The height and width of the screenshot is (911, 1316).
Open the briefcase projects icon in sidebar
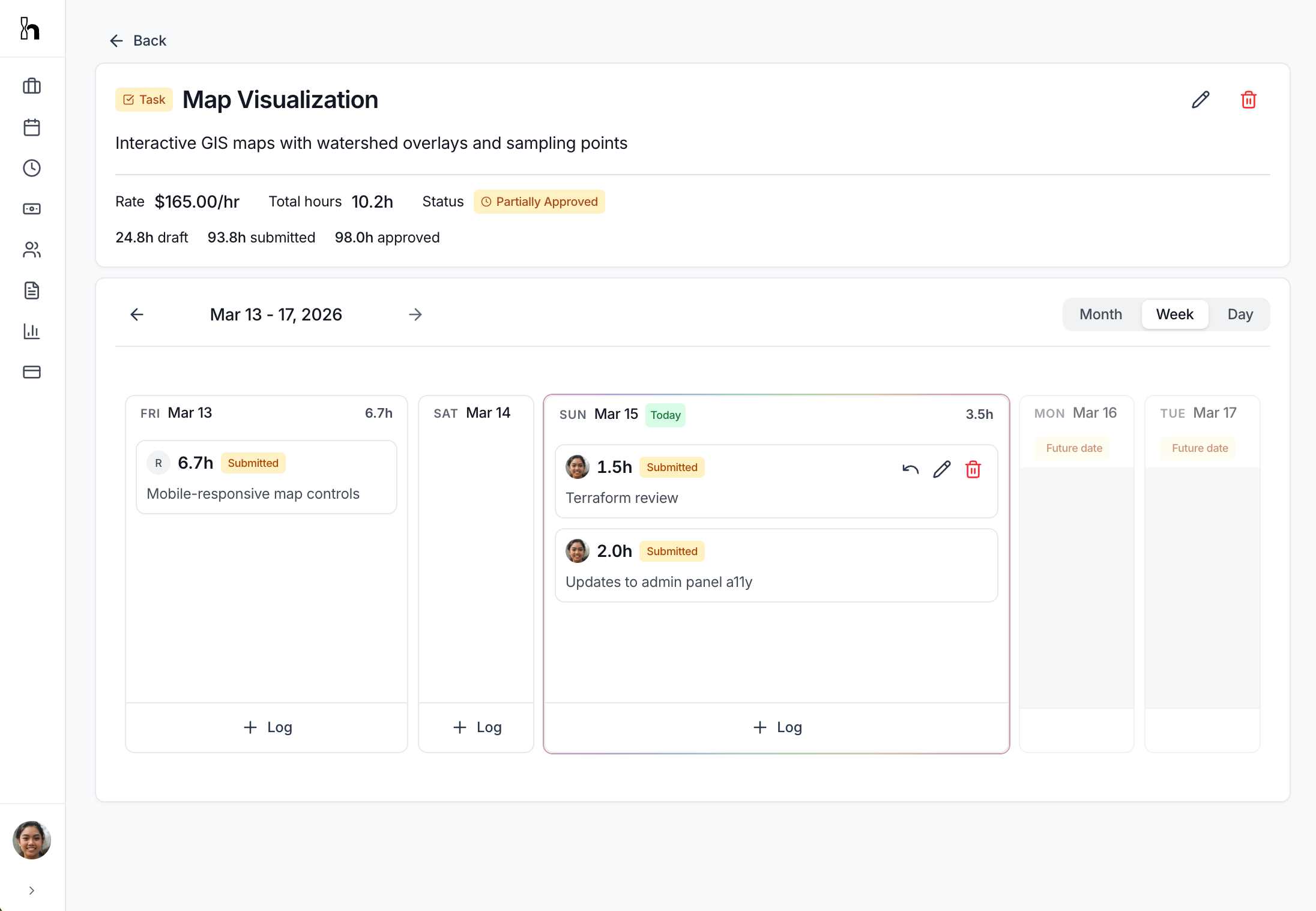coord(32,86)
